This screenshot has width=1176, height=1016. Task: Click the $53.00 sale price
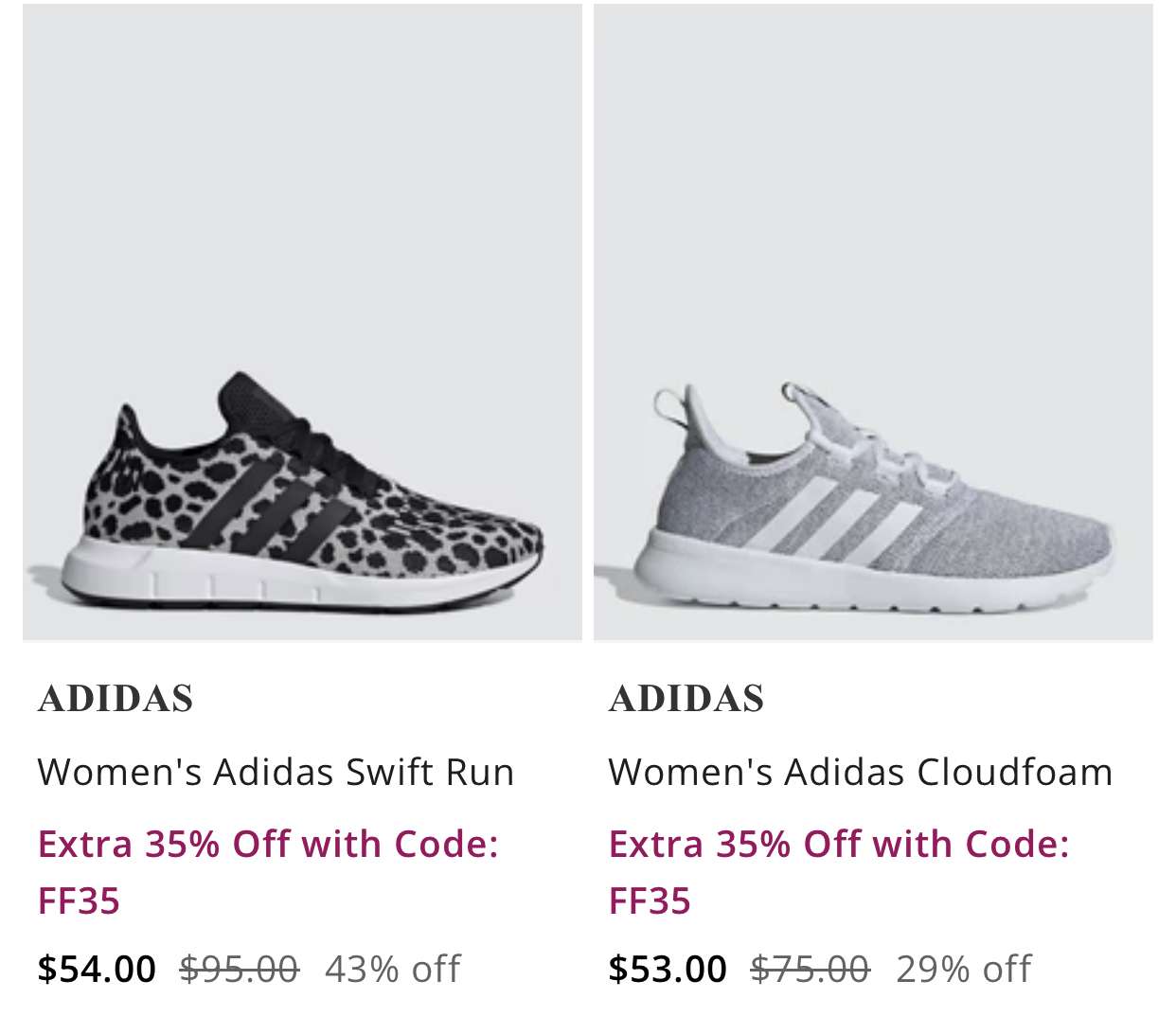(x=668, y=969)
